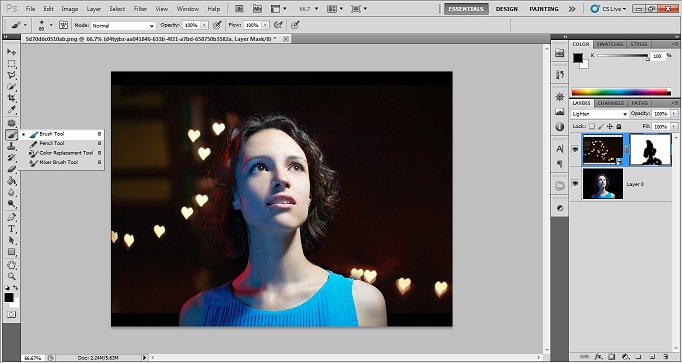Open the Paragraph panel icon
Image resolution: width=682 pixels, height=363 pixels.
pyautogui.click(x=560, y=163)
